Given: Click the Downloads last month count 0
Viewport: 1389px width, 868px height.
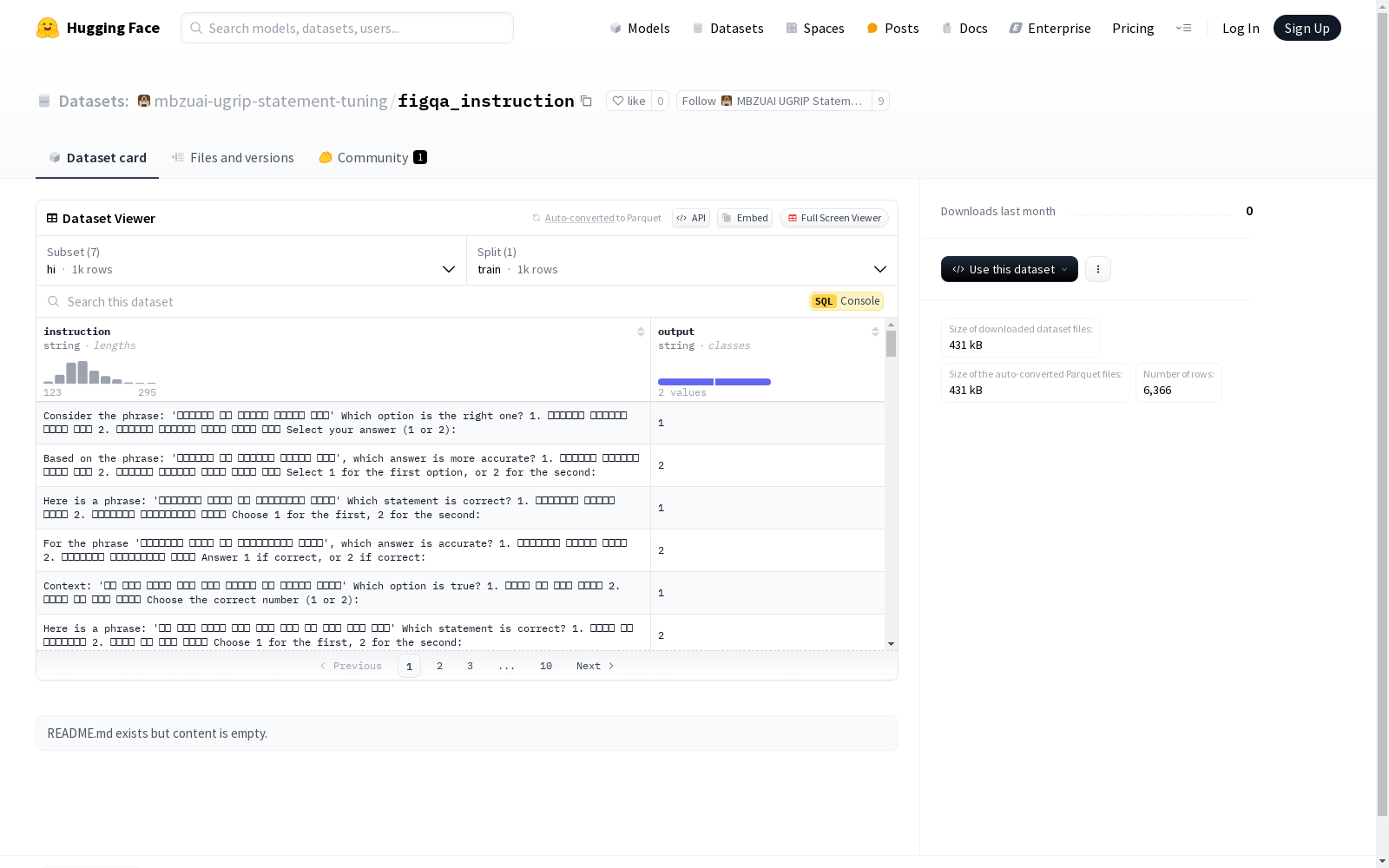Looking at the screenshot, I should coord(1249,211).
